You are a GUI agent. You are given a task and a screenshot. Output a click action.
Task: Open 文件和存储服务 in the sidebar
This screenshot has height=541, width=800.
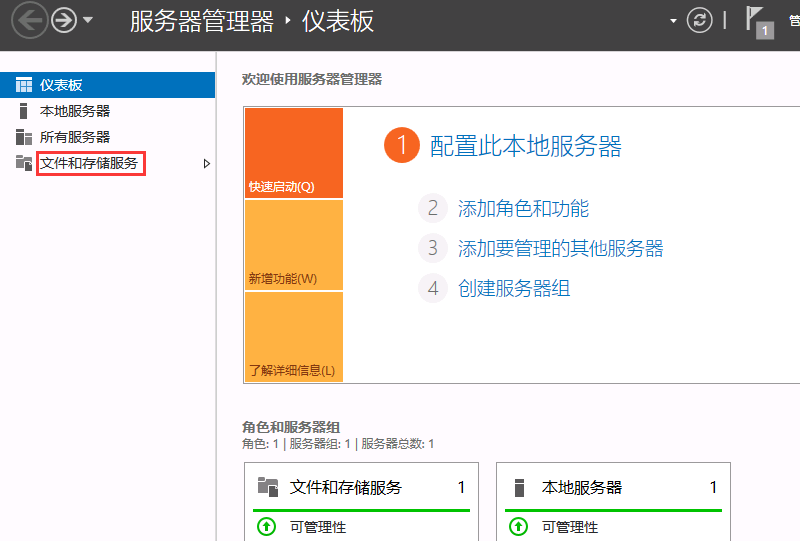click(x=89, y=163)
